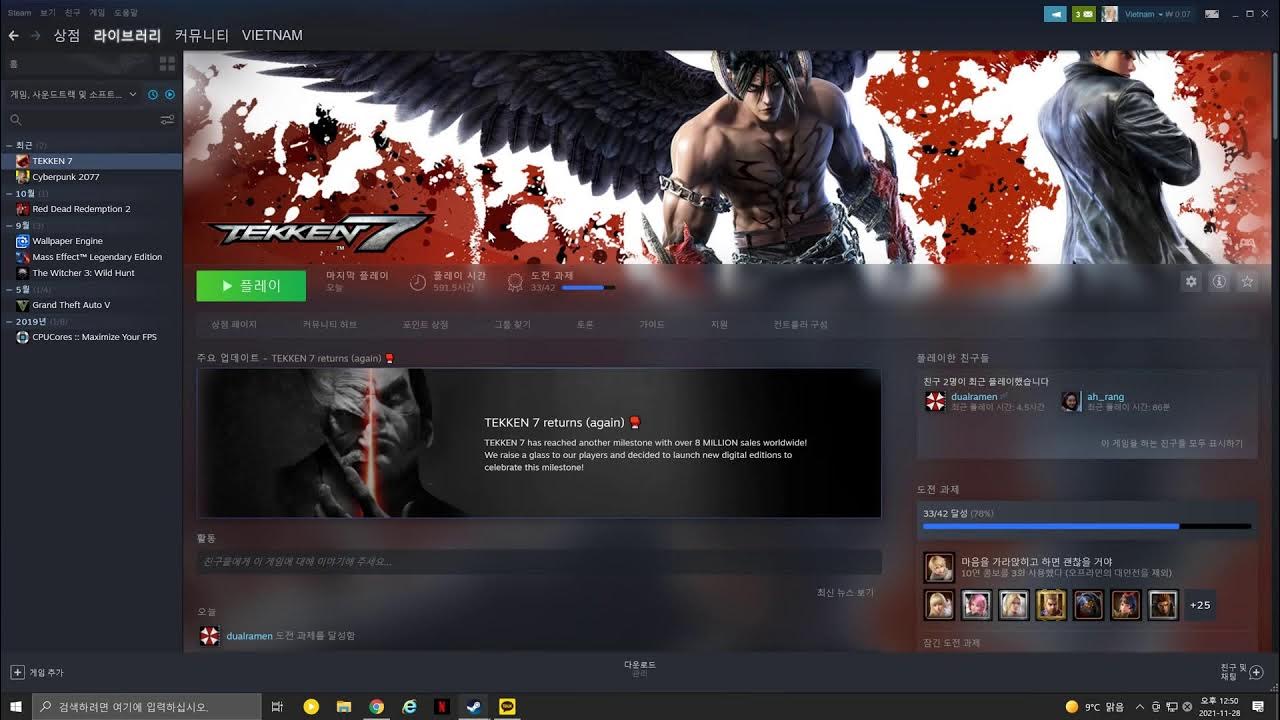1280x720 pixels.
Task: Click '이 게임을 하는 친구를 모두 표시하기'
Action: pos(1172,443)
